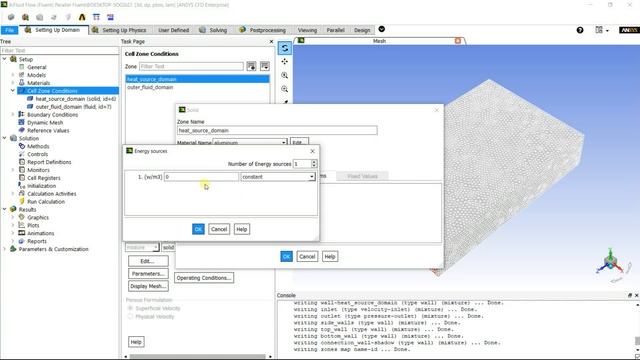
Task: Select Initialization in the Solution tree
Action: coord(42,186)
